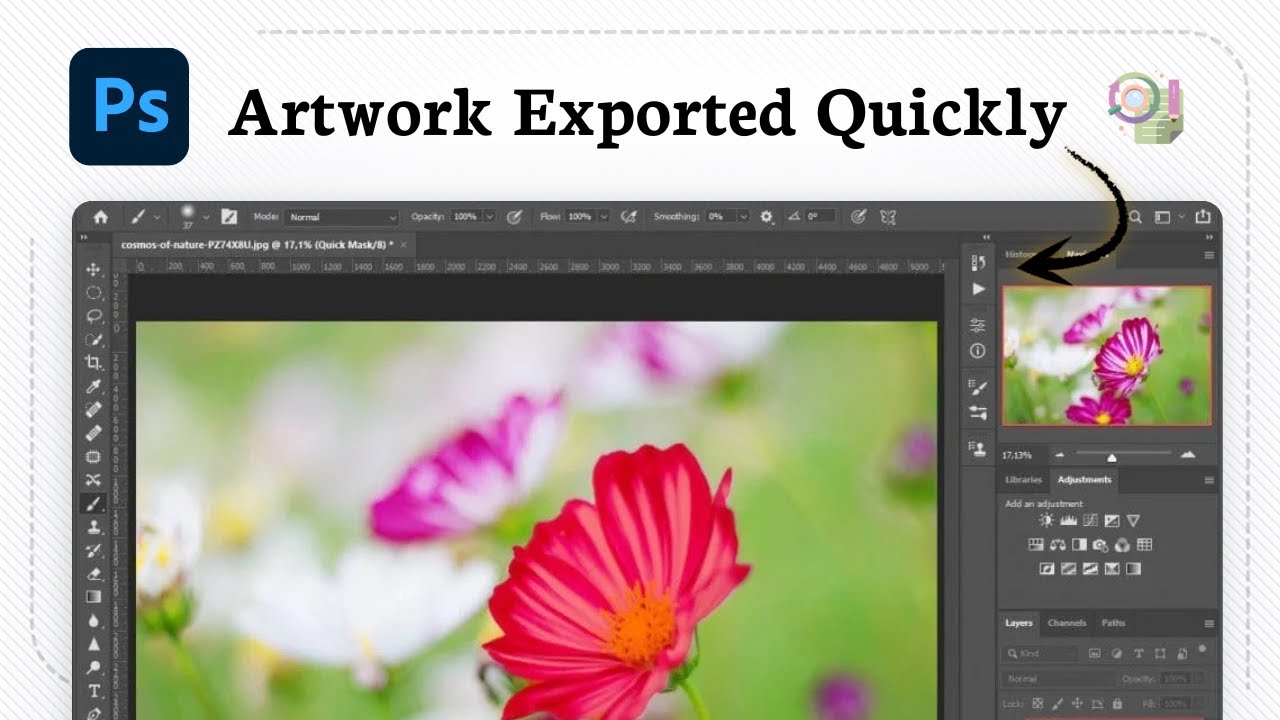Enable airbrush-style build-up
This screenshot has width=1280, height=720.
coord(629,216)
